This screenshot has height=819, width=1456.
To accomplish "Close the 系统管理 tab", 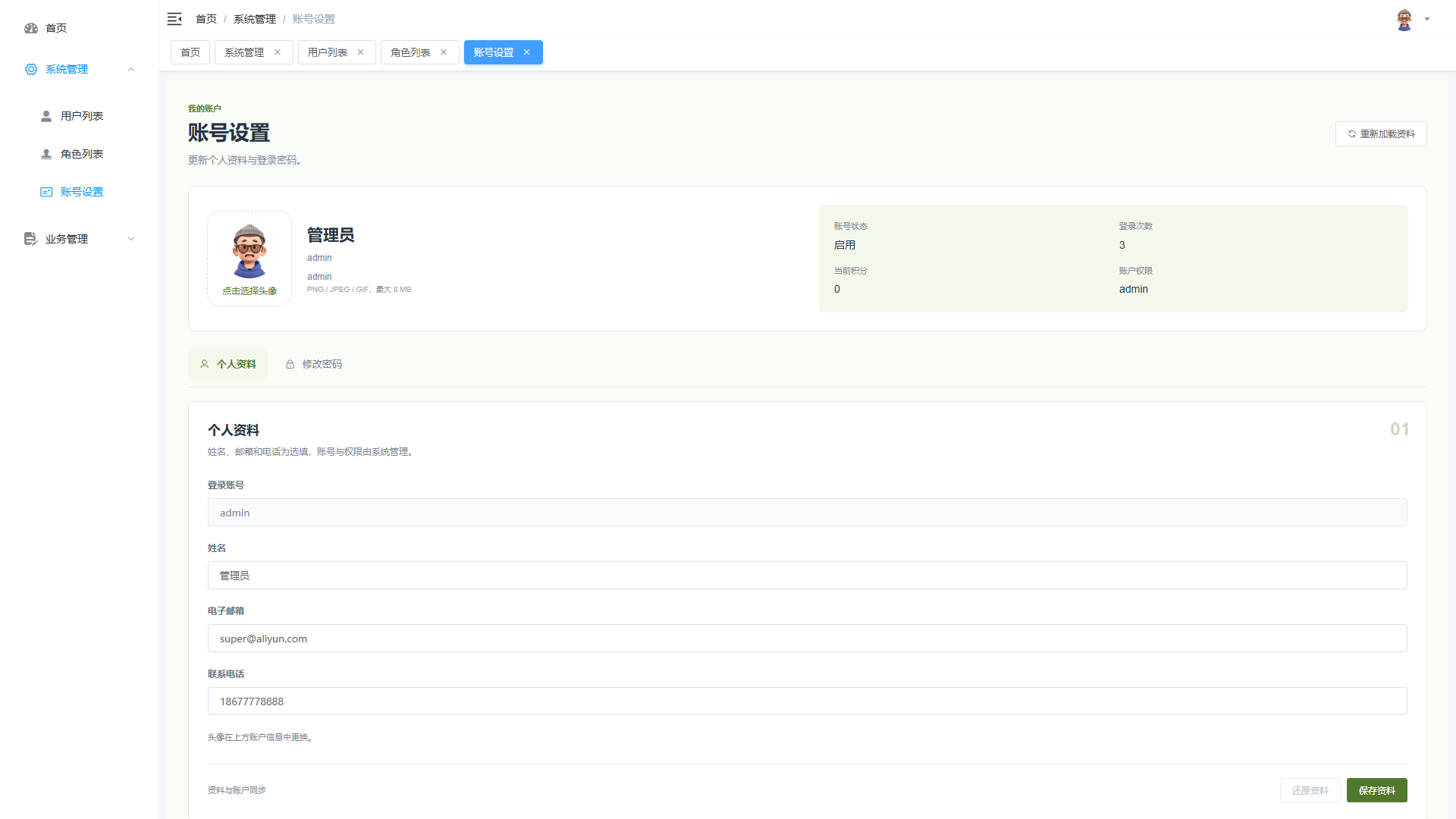I will coord(278,52).
